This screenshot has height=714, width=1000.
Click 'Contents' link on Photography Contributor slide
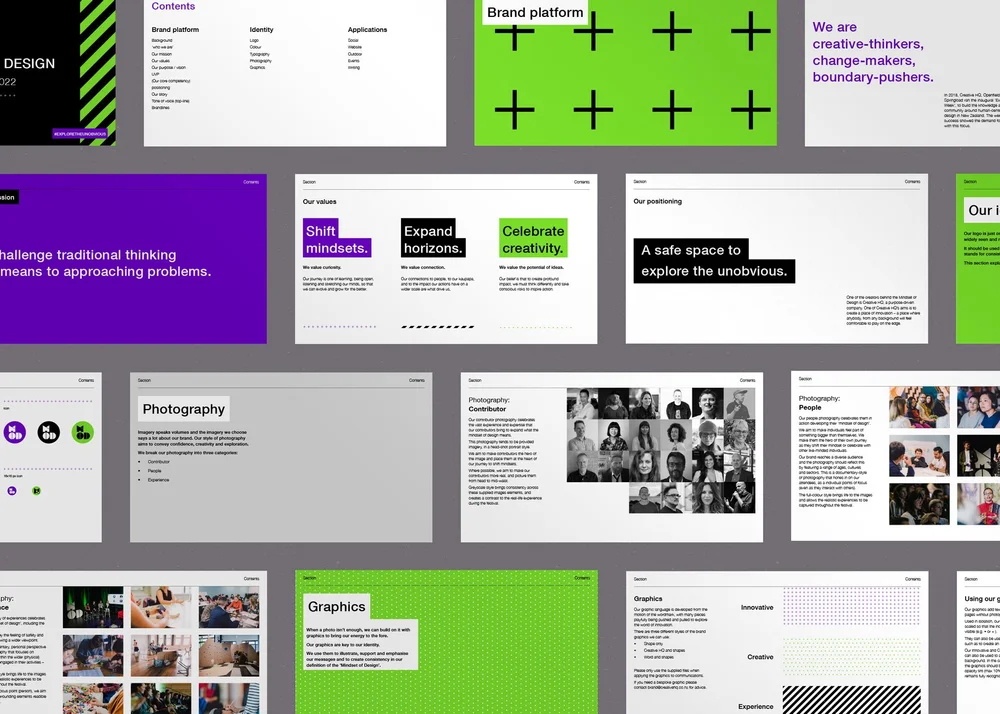coord(747,380)
